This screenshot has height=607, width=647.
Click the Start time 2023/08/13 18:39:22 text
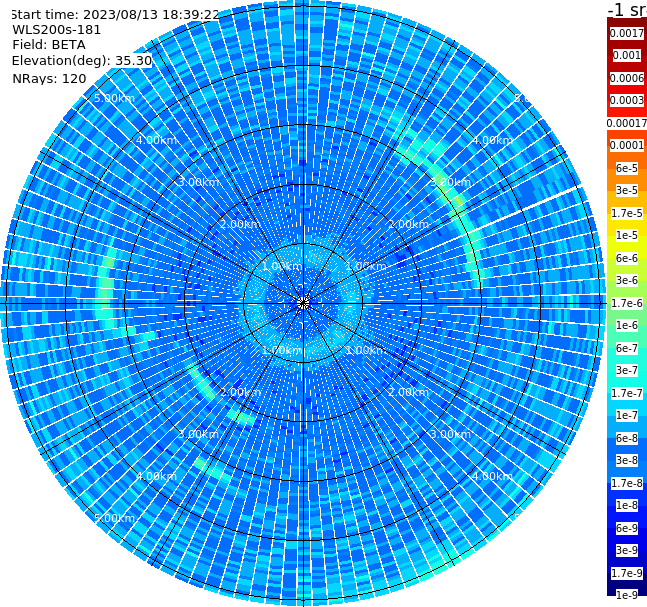(115, 15)
